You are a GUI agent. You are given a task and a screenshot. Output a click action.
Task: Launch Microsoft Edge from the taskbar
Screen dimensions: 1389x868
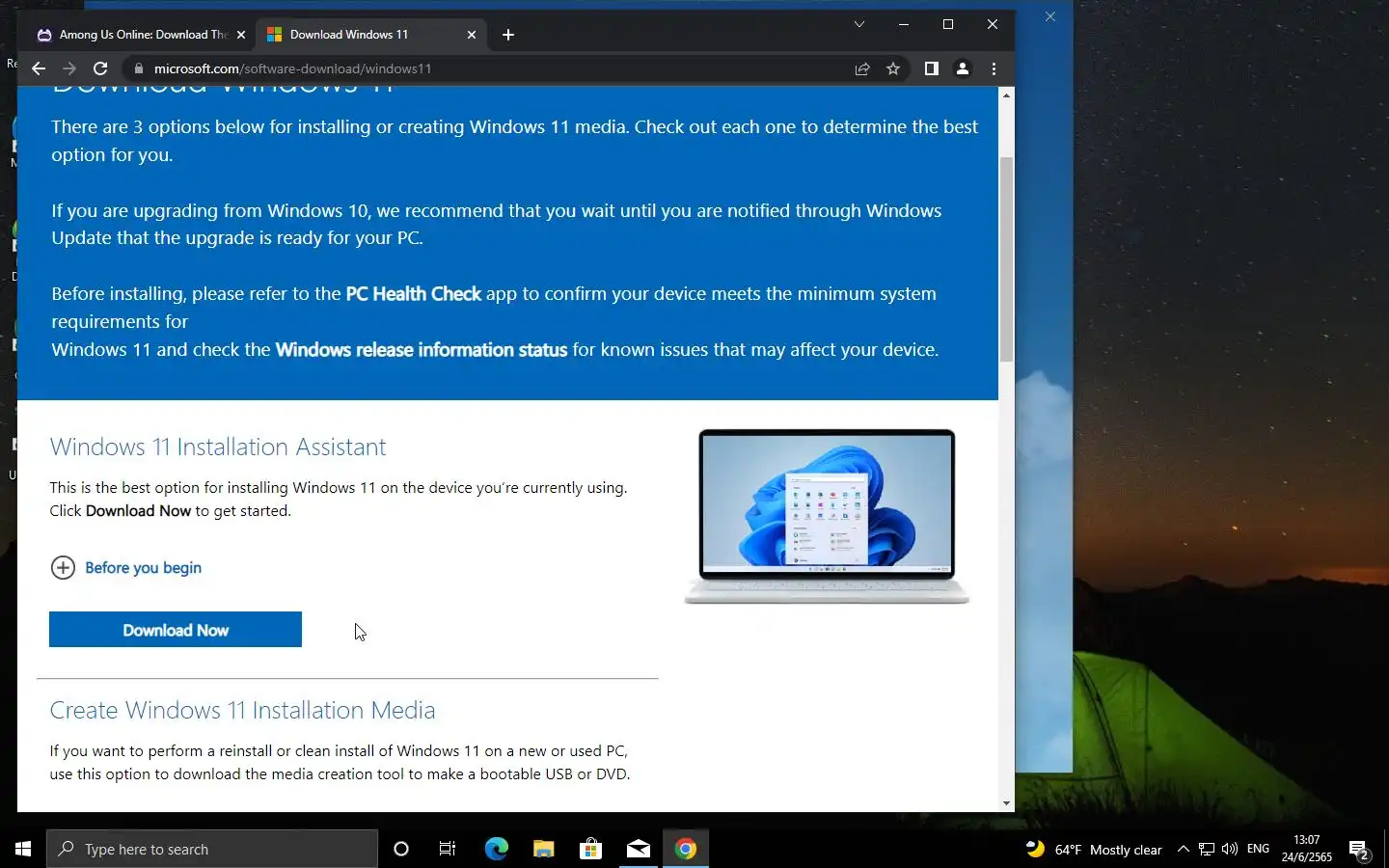point(496,849)
